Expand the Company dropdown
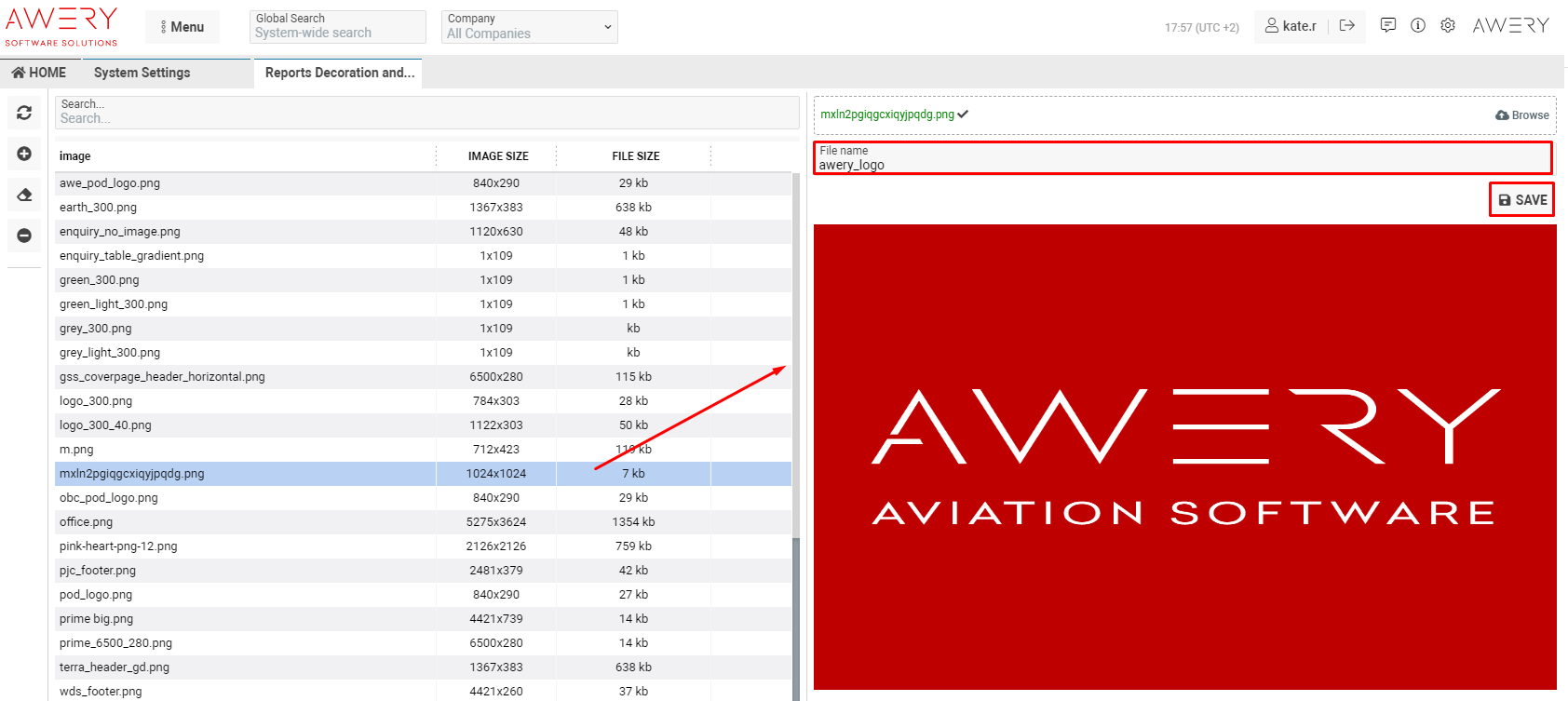Image resolution: width=1568 pixels, height=701 pixels. pos(529,27)
